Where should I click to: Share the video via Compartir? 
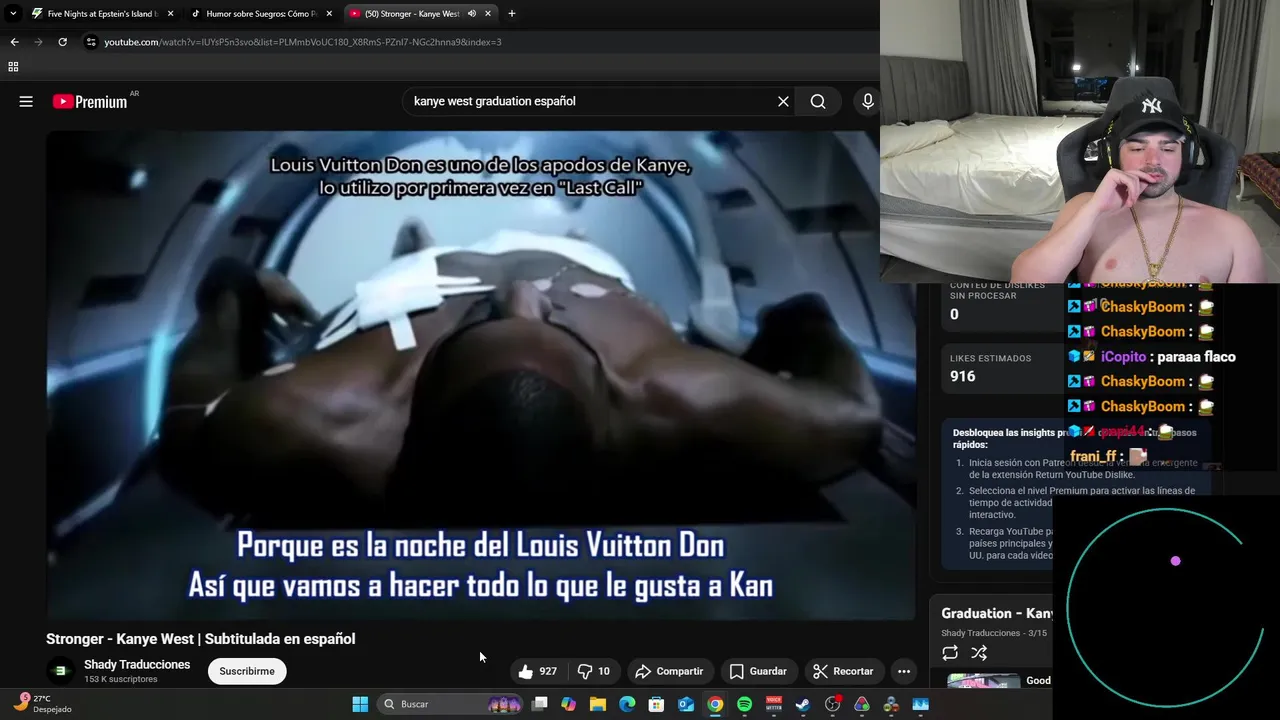669,671
